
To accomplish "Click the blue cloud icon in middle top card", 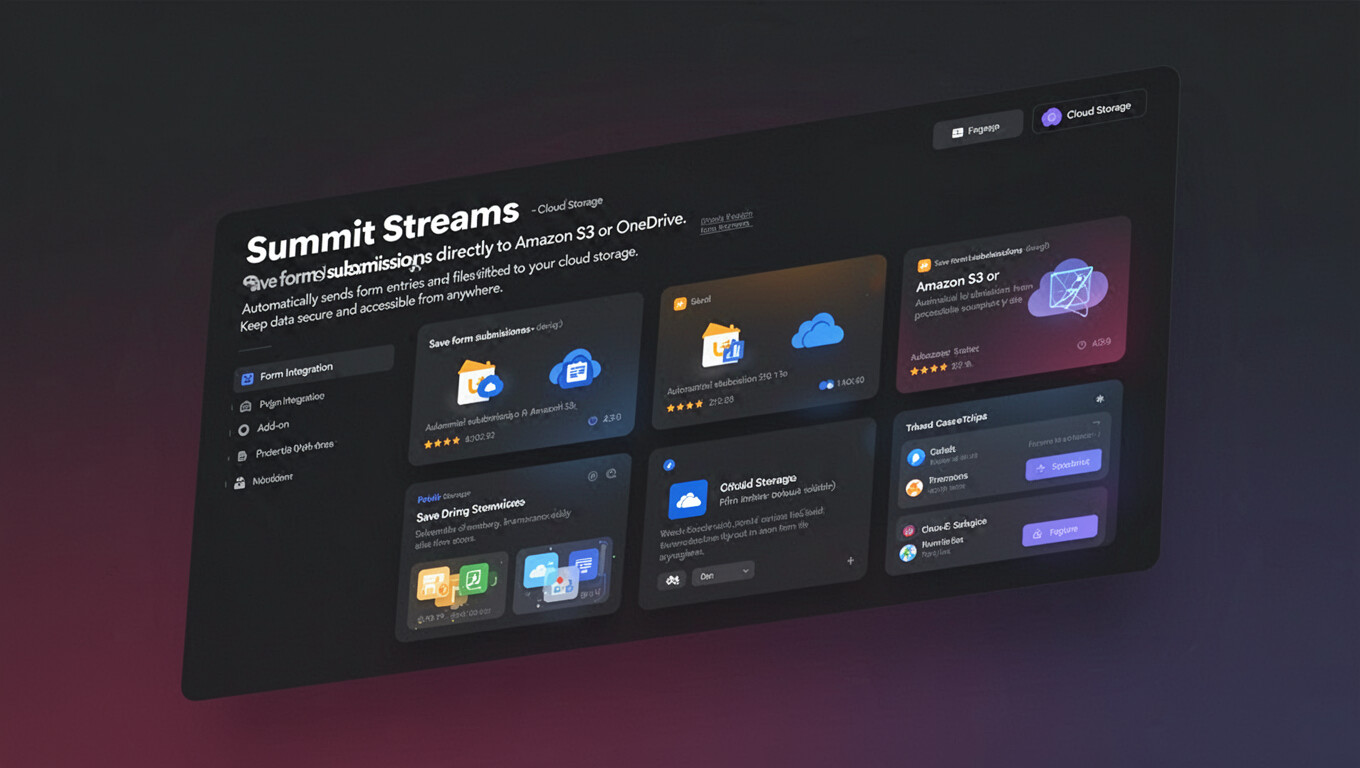I will tap(817, 333).
